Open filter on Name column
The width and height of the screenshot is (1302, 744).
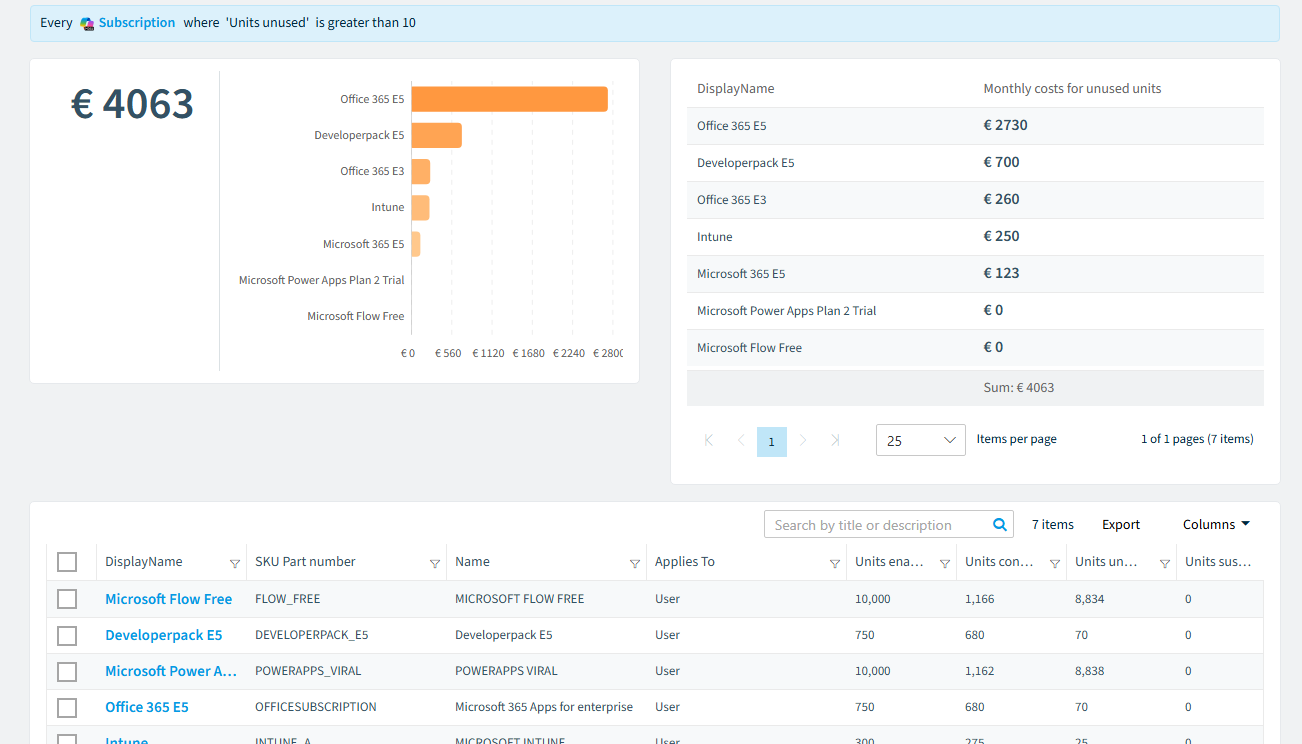(635, 564)
